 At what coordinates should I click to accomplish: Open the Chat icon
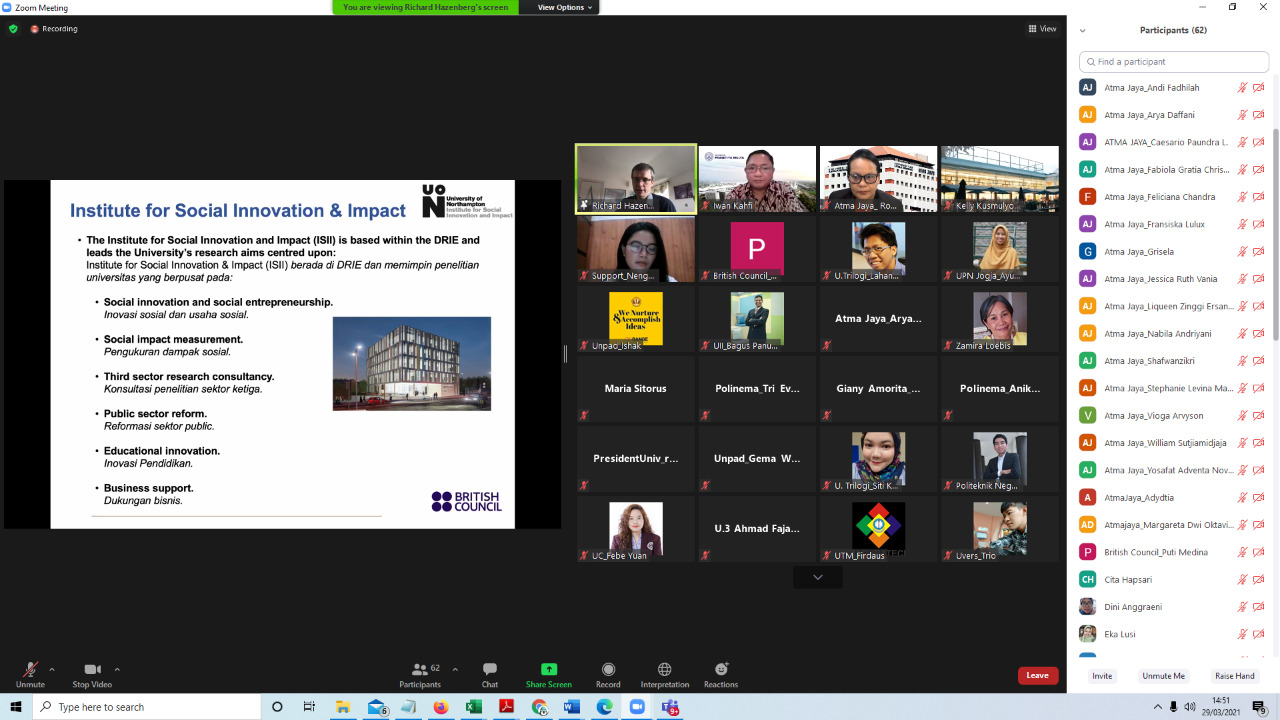[490, 669]
